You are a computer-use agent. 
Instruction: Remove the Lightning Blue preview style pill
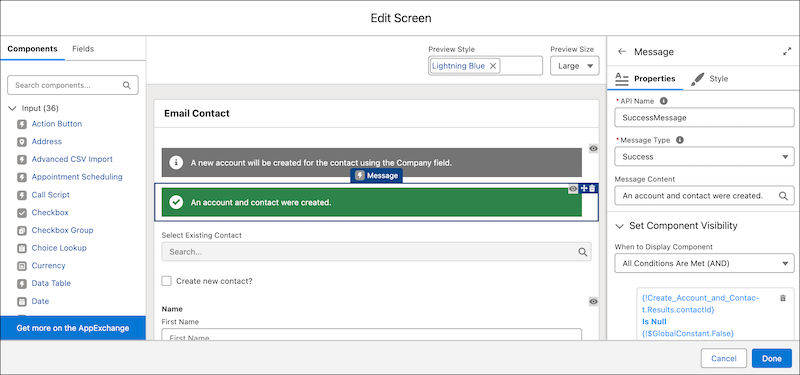coord(492,66)
